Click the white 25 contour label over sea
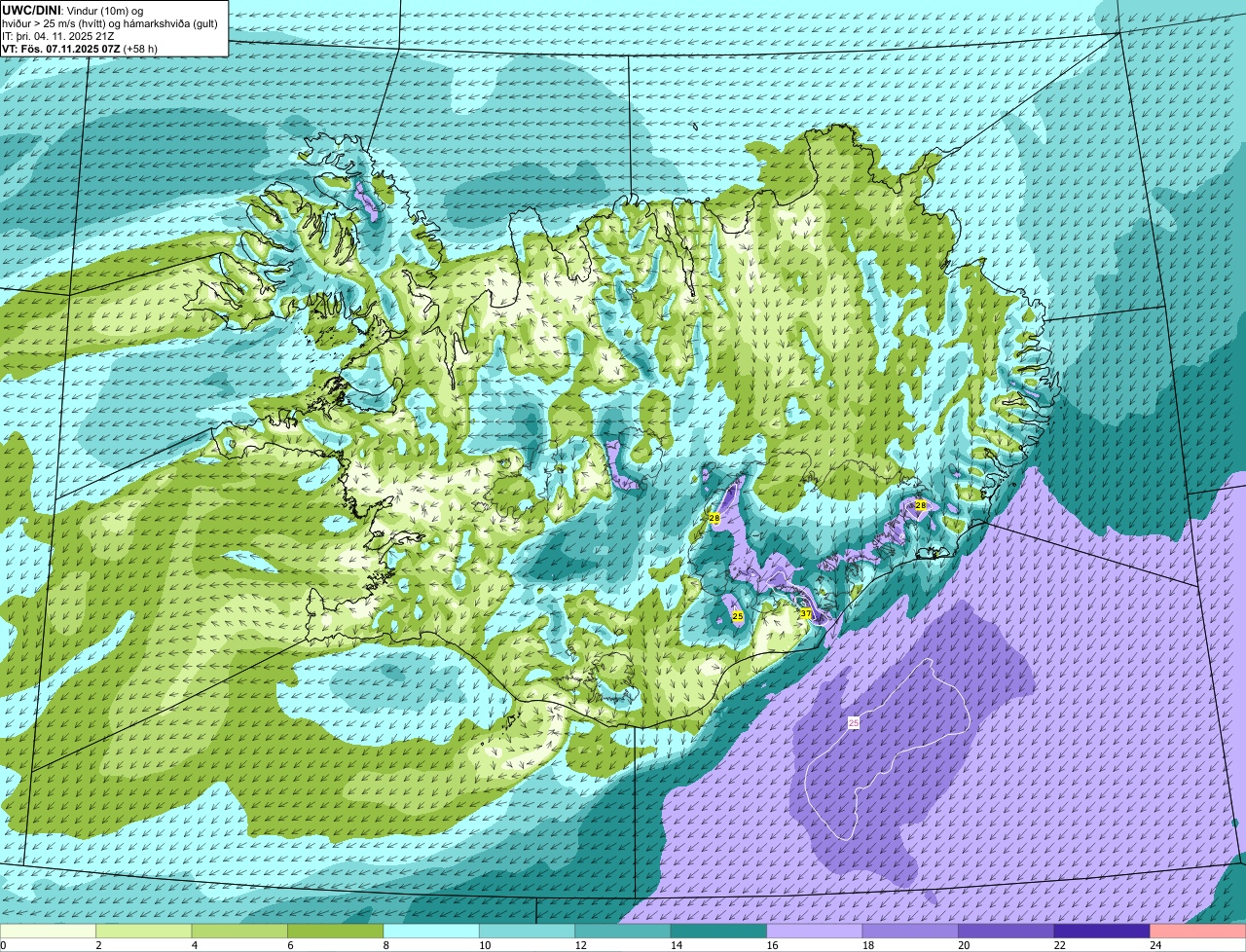 pyautogui.click(x=854, y=722)
